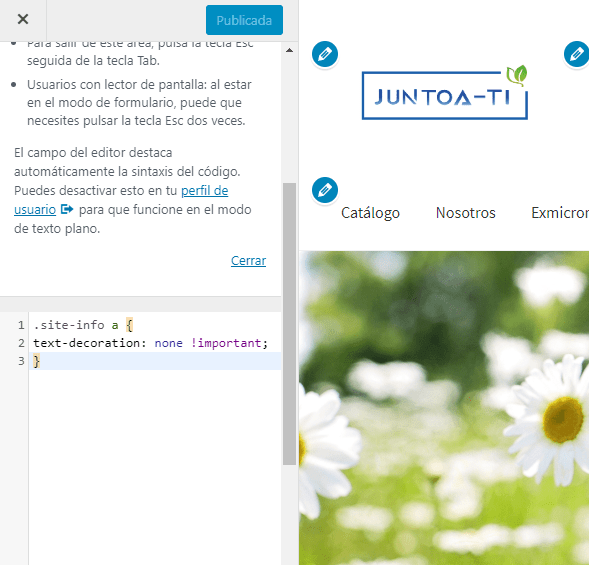The height and width of the screenshot is (565, 589).
Task: Click the pencil edit icon above the menu
Action: (x=325, y=190)
